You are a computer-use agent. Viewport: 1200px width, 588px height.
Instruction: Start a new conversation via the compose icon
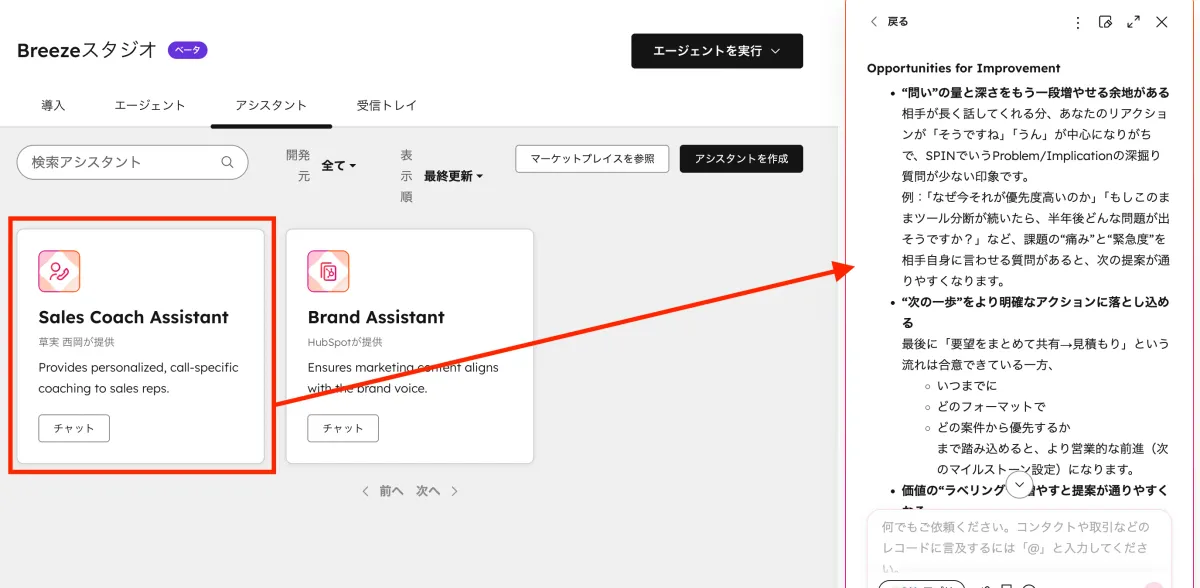(x=1106, y=21)
